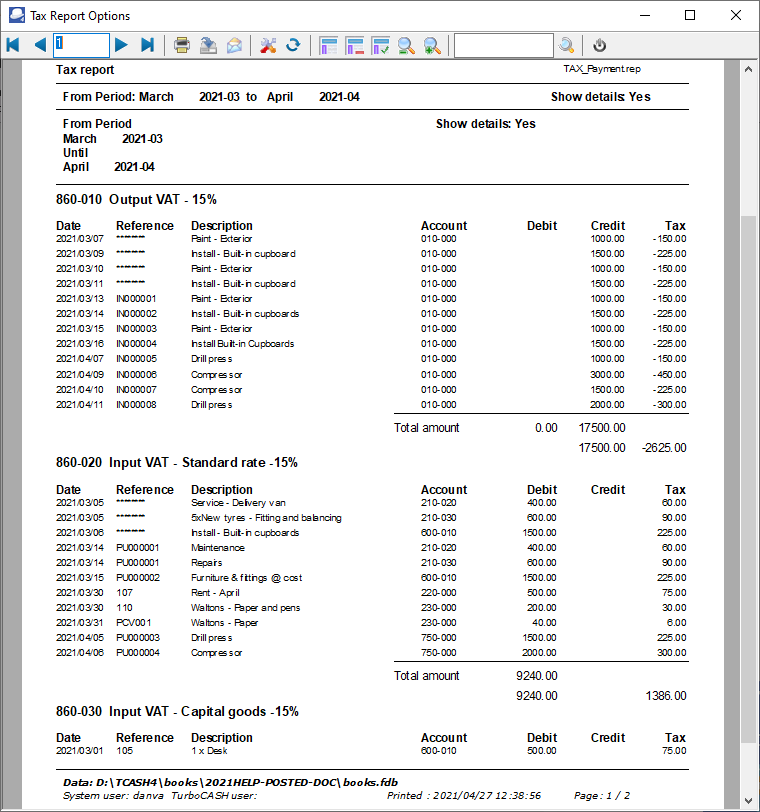Advance to the next page

point(121,45)
